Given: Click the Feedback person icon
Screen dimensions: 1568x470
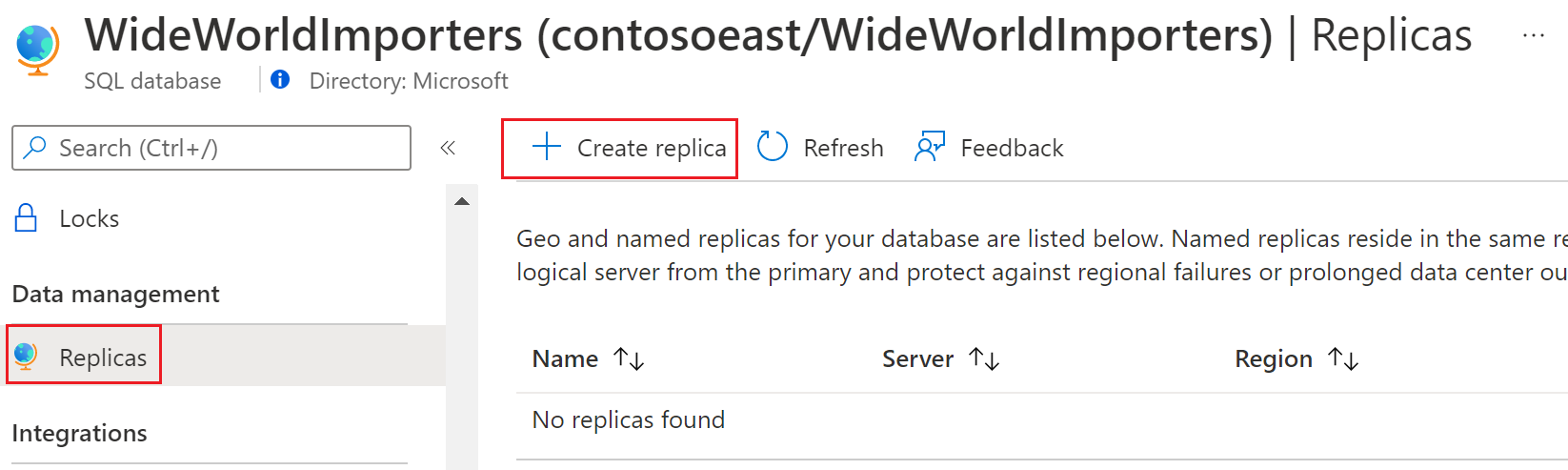Looking at the screenshot, I should (x=929, y=148).
